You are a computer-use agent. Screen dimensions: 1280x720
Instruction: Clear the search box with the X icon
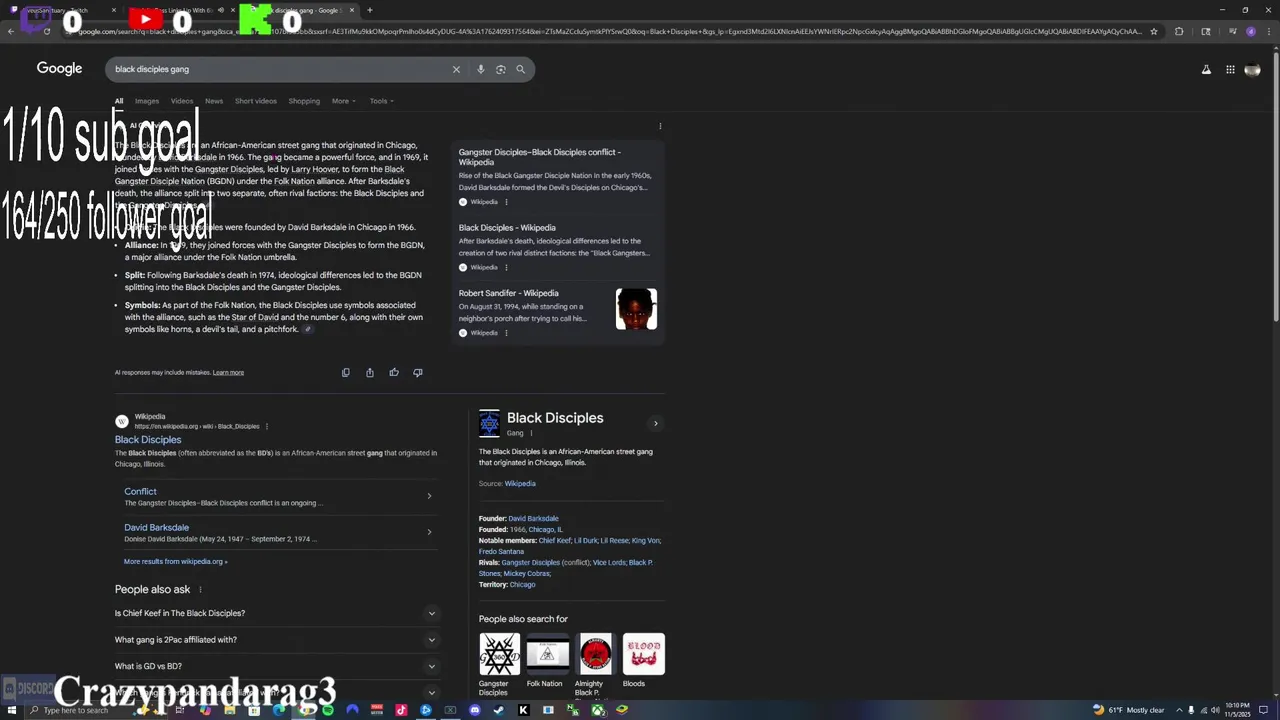pyautogui.click(x=456, y=69)
